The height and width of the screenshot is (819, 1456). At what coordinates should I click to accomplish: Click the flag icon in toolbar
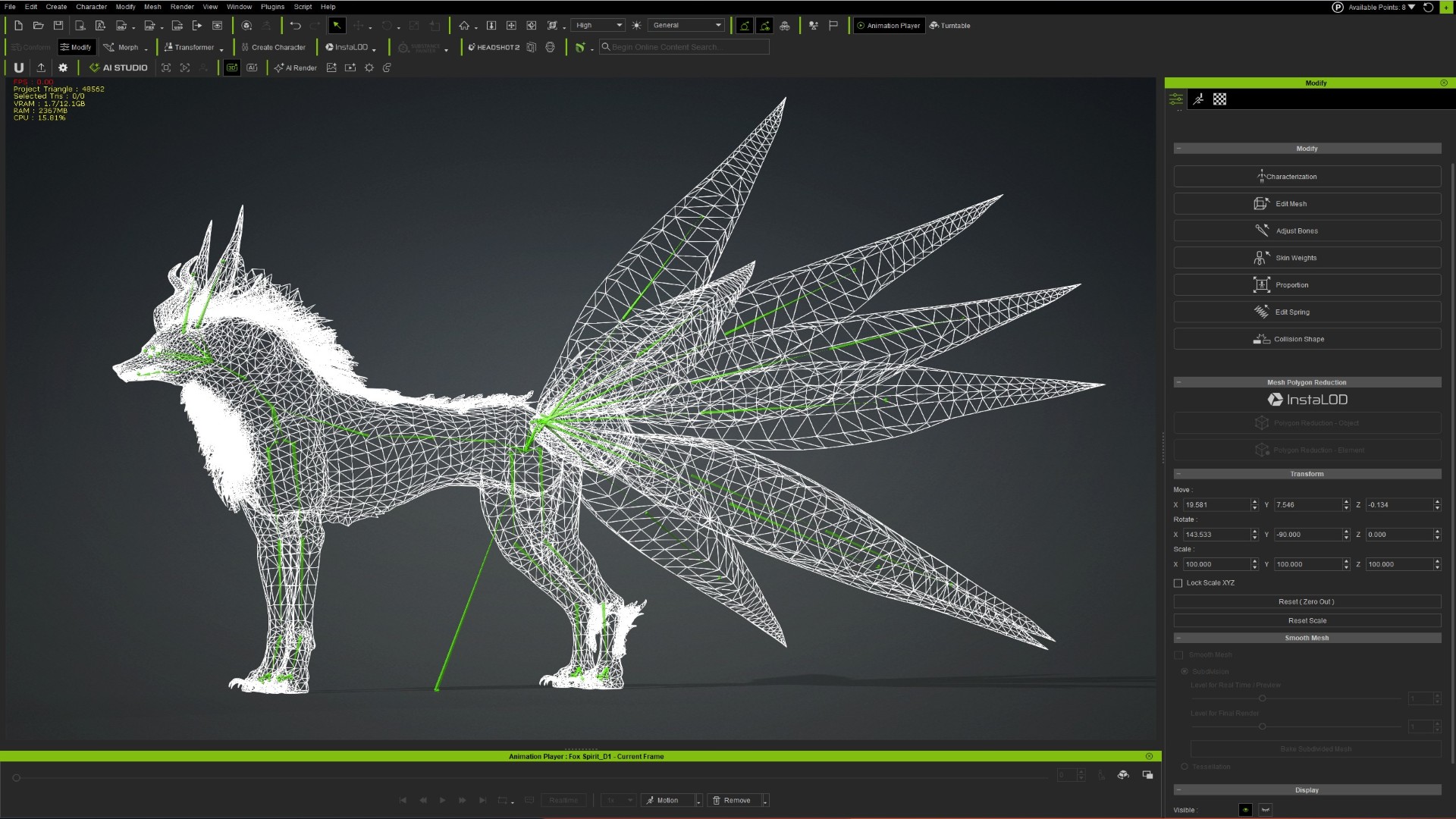833,26
